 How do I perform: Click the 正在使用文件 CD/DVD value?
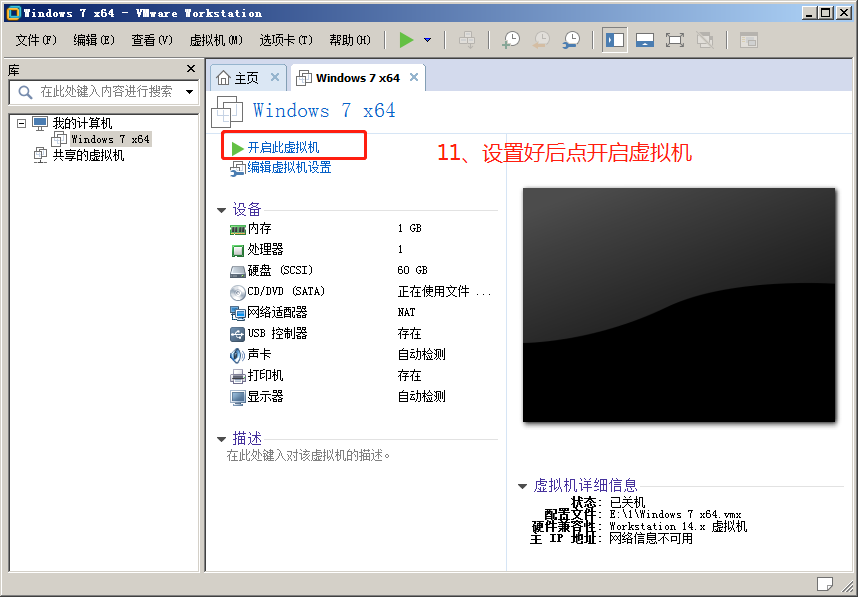pyautogui.click(x=444, y=292)
